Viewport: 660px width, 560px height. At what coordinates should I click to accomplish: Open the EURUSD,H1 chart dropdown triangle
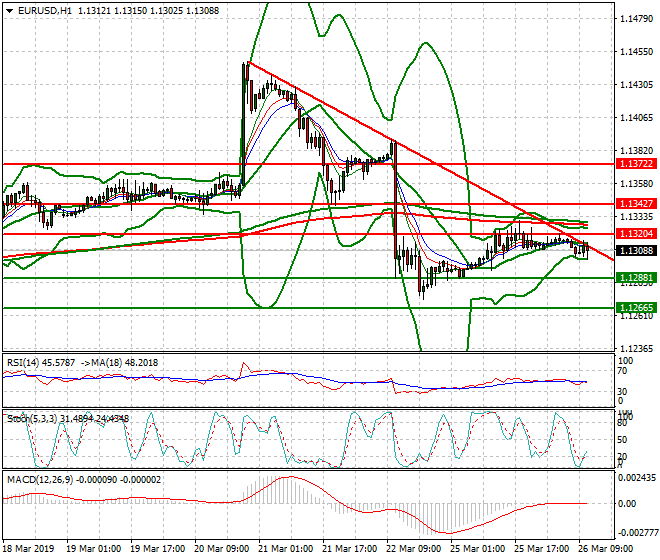(9, 11)
